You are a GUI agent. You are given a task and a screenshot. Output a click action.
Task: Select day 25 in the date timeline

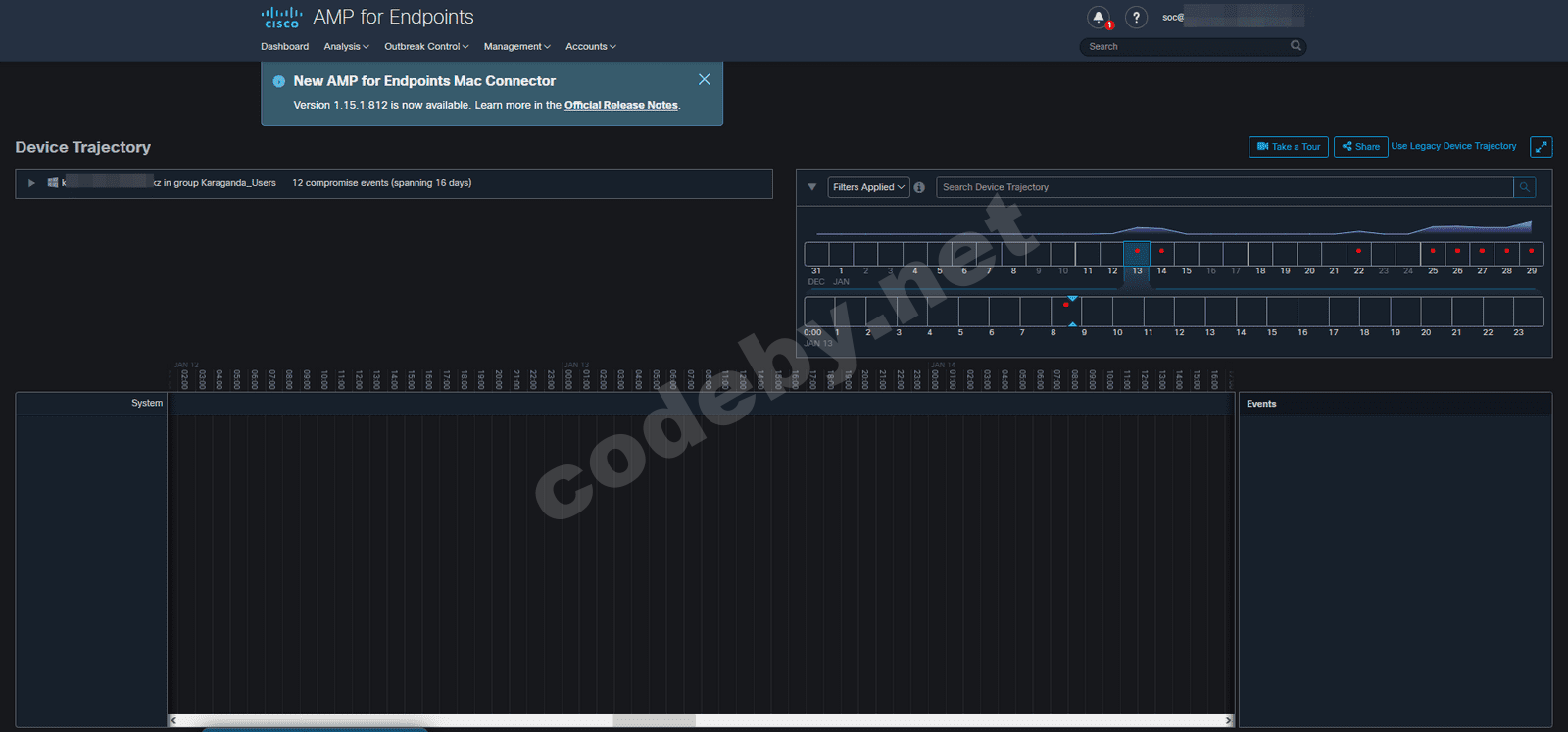pyautogui.click(x=1433, y=254)
